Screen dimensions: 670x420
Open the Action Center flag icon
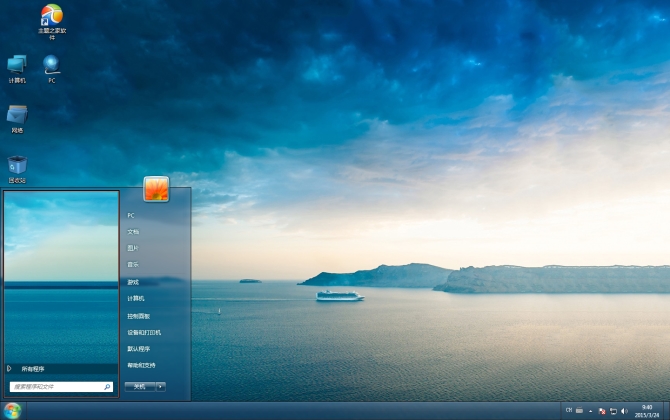[x=602, y=411]
